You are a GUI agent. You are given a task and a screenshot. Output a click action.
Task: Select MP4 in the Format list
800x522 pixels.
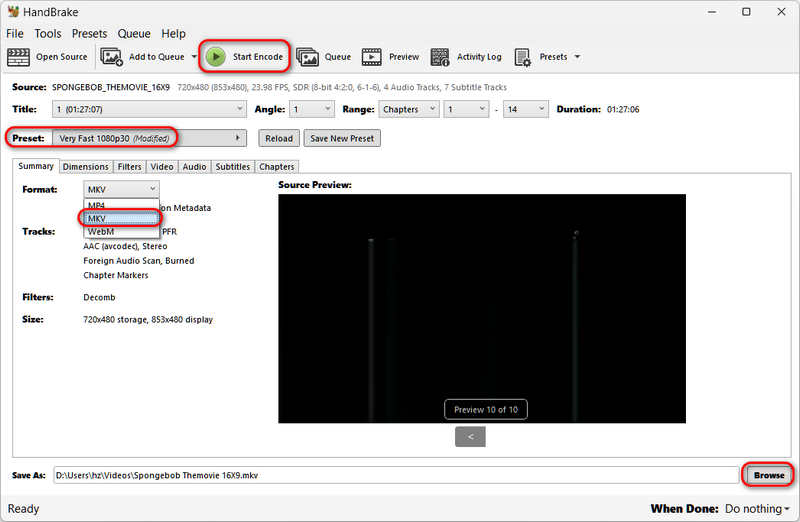coord(121,205)
